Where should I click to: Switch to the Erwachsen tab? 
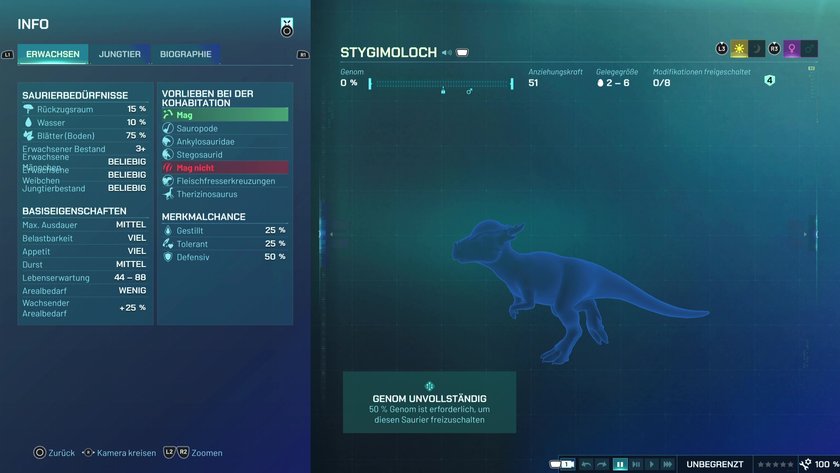52,54
